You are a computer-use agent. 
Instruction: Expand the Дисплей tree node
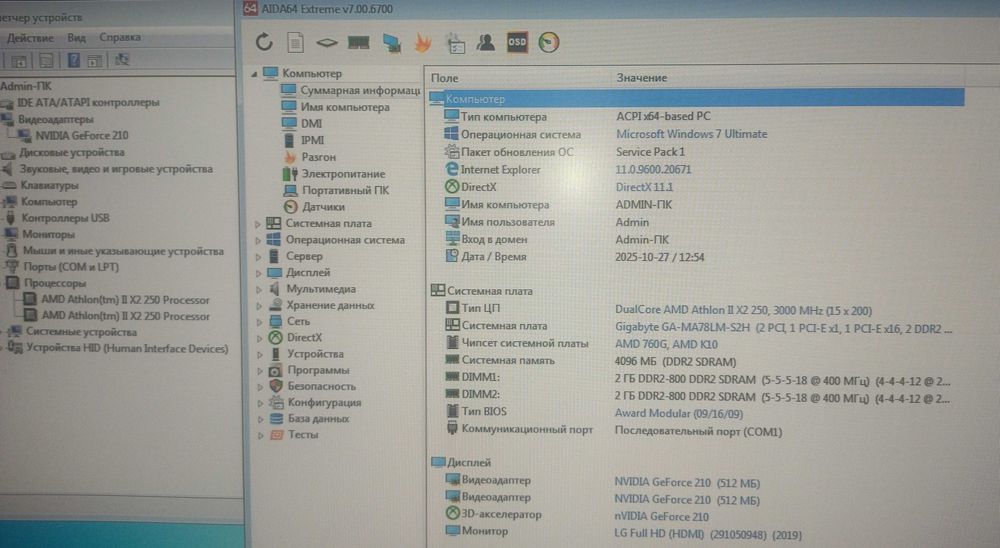(259, 273)
